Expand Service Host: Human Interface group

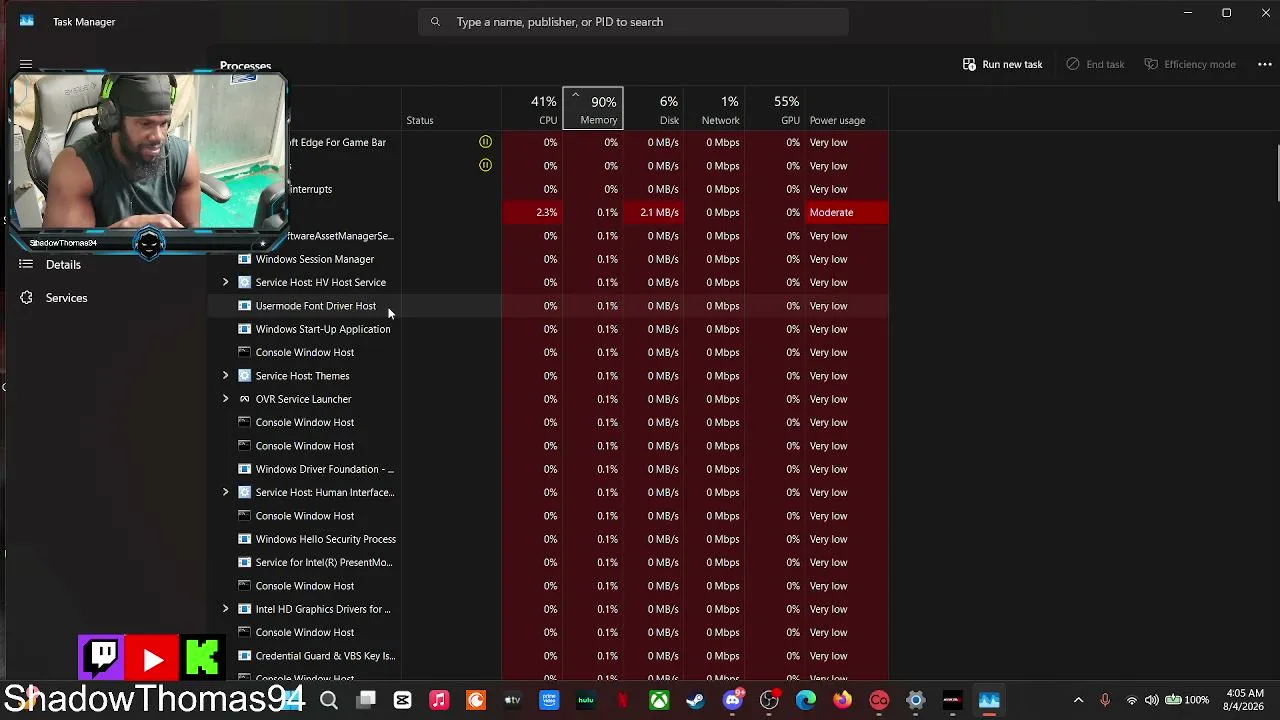click(x=225, y=492)
